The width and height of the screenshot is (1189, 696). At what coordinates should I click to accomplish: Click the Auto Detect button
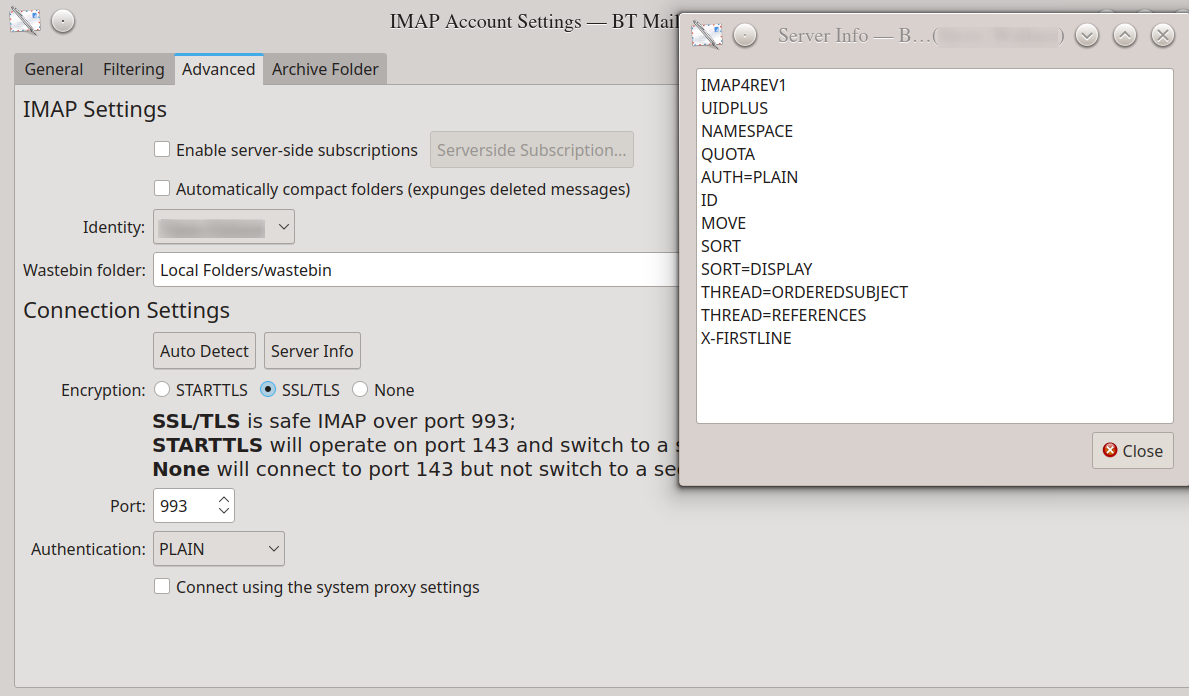[x=204, y=351]
